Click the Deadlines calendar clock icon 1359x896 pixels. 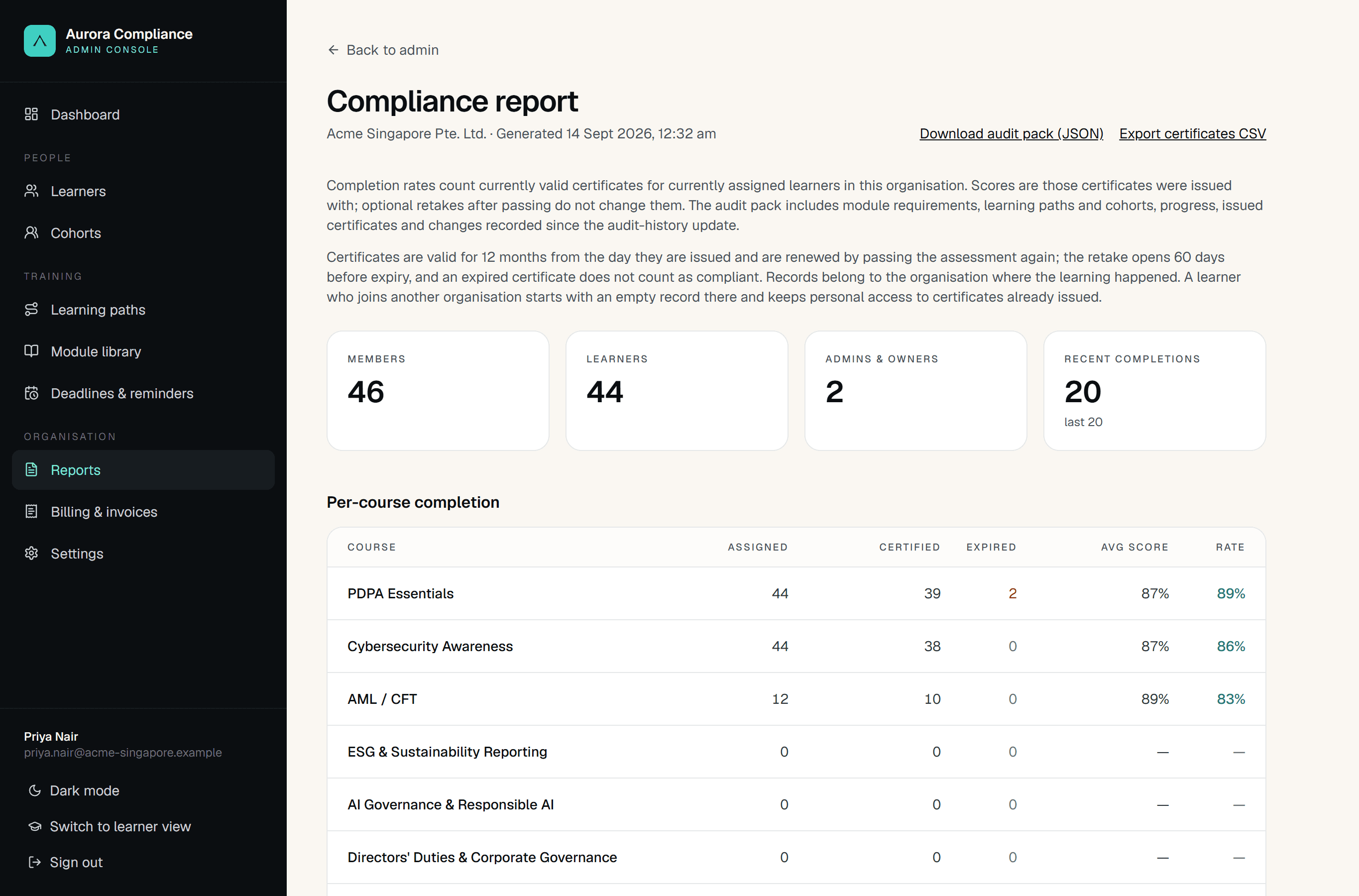[31, 393]
